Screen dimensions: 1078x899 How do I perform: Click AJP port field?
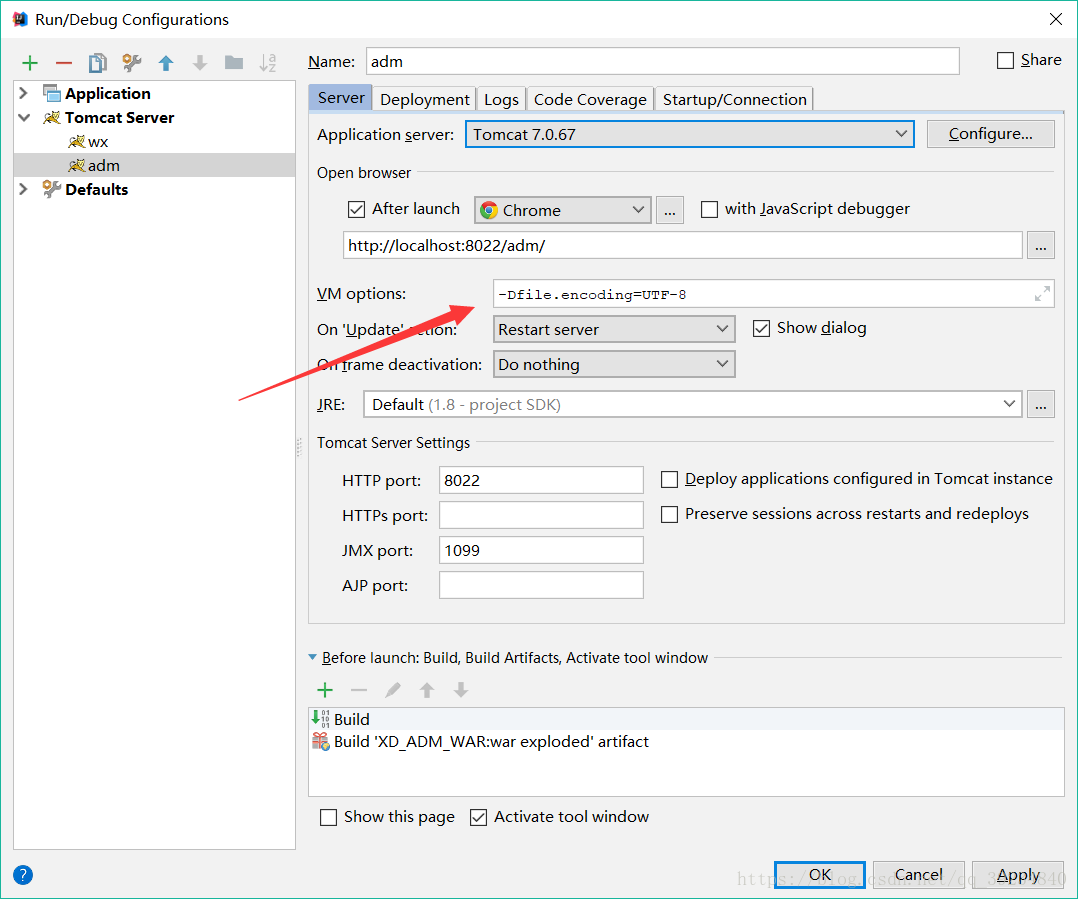(541, 586)
